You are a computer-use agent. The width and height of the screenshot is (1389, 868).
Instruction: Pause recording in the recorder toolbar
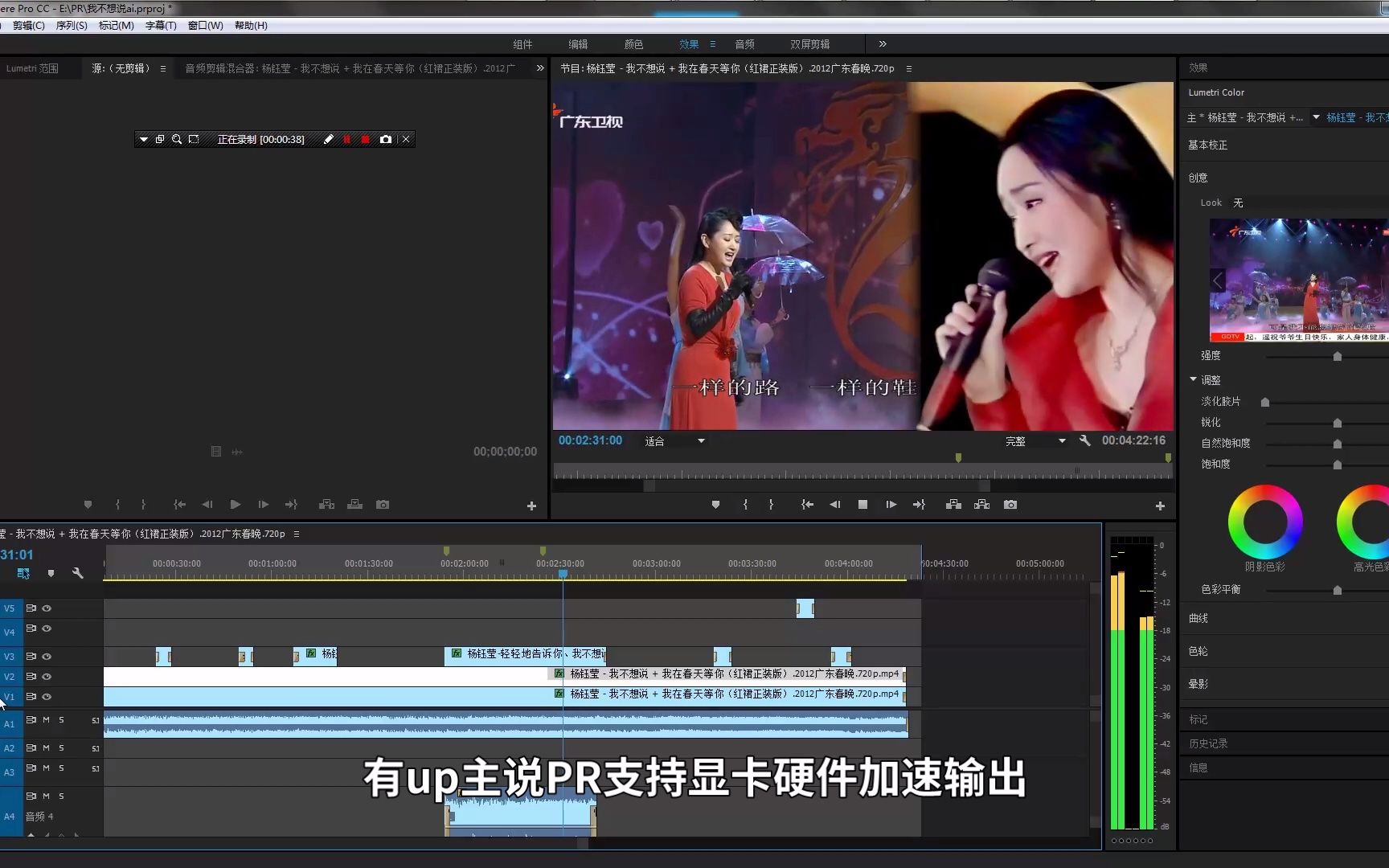point(347,139)
